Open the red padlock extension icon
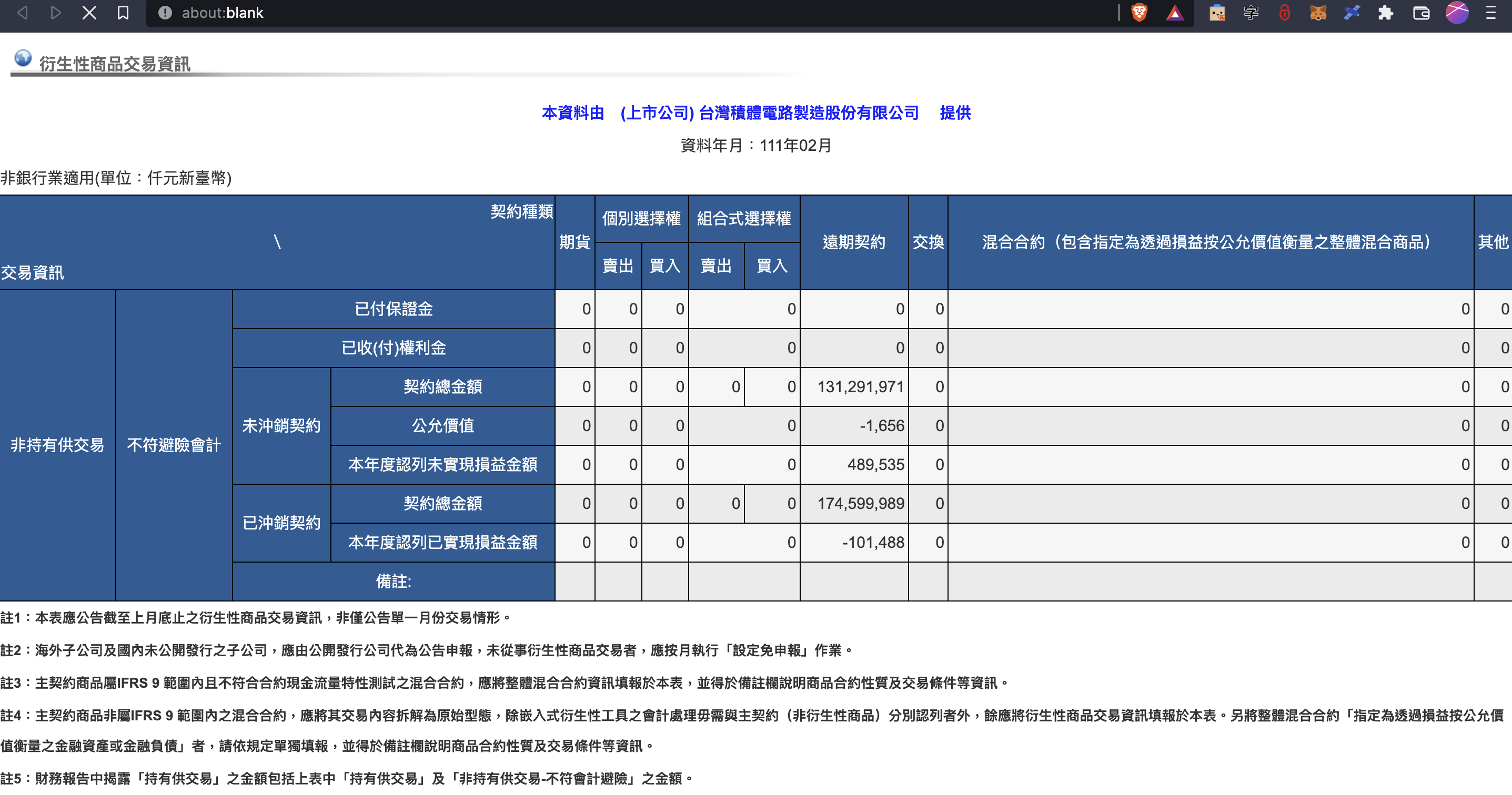 click(x=1284, y=12)
